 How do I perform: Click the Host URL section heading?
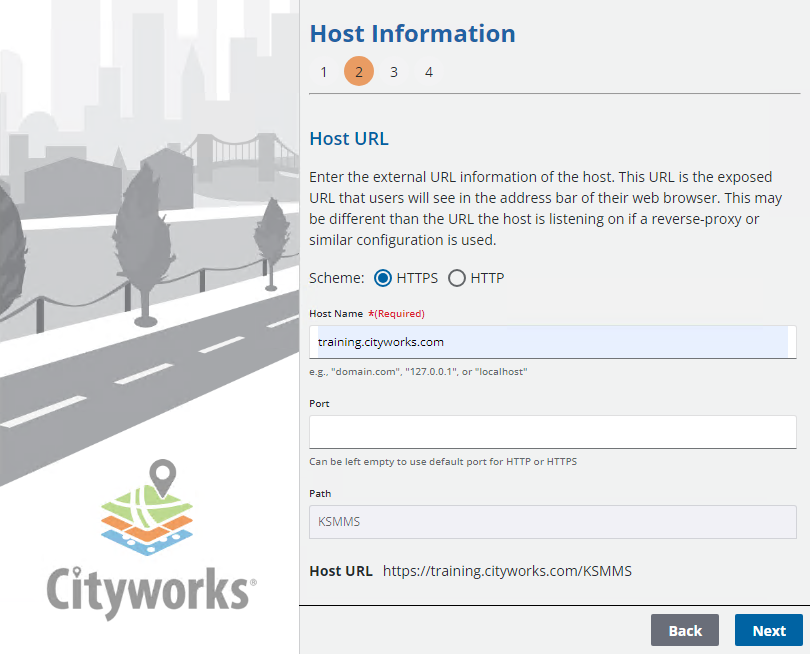coord(349,138)
